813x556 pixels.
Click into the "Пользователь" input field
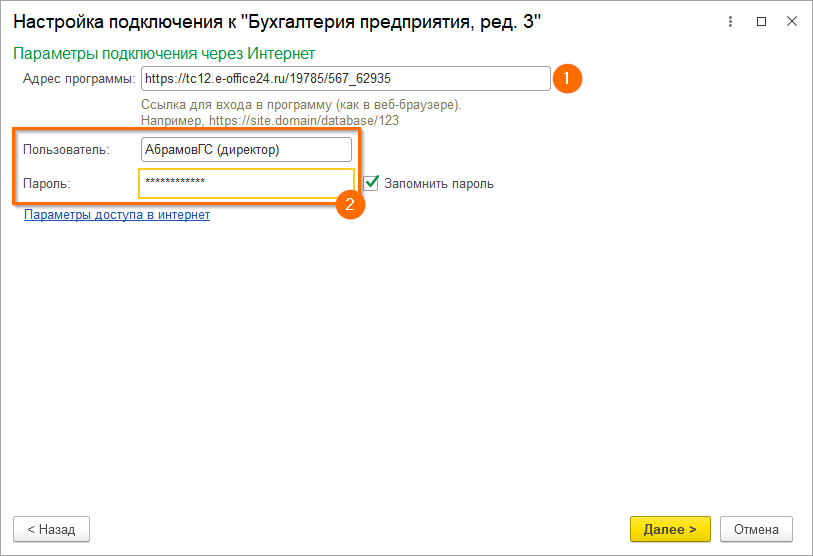tap(245, 150)
